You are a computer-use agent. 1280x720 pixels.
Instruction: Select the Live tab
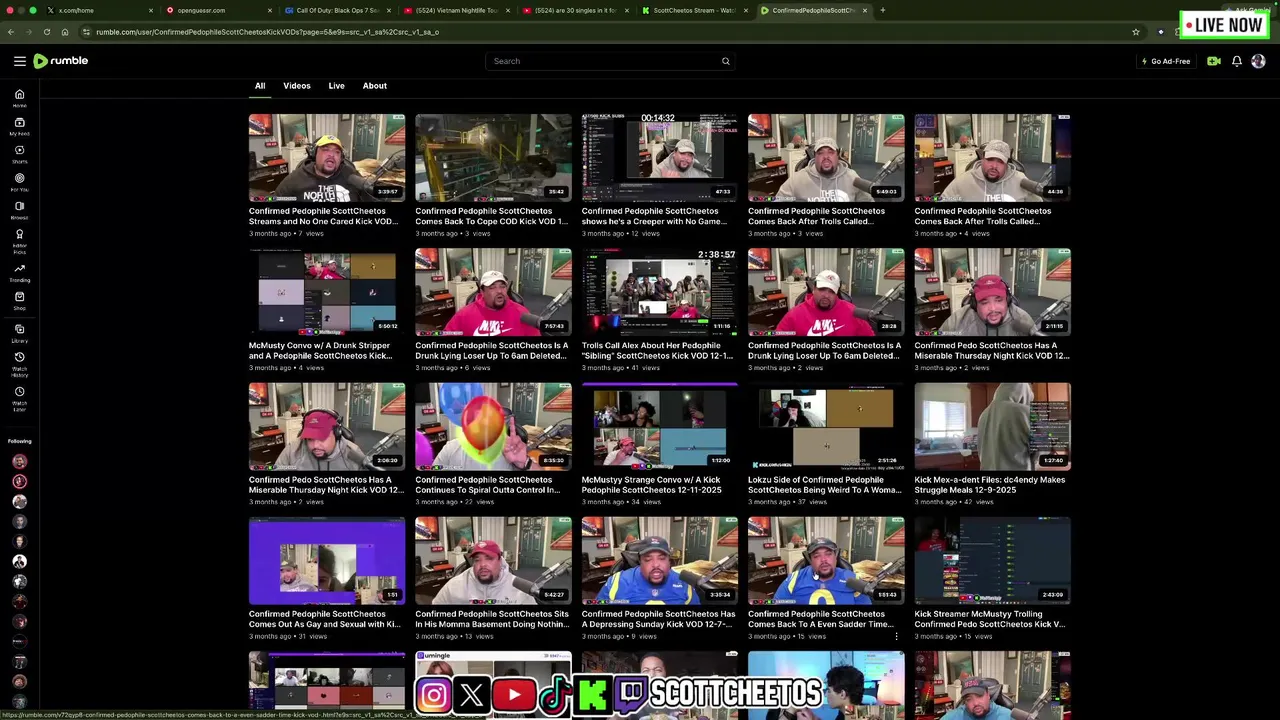pos(337,86)
